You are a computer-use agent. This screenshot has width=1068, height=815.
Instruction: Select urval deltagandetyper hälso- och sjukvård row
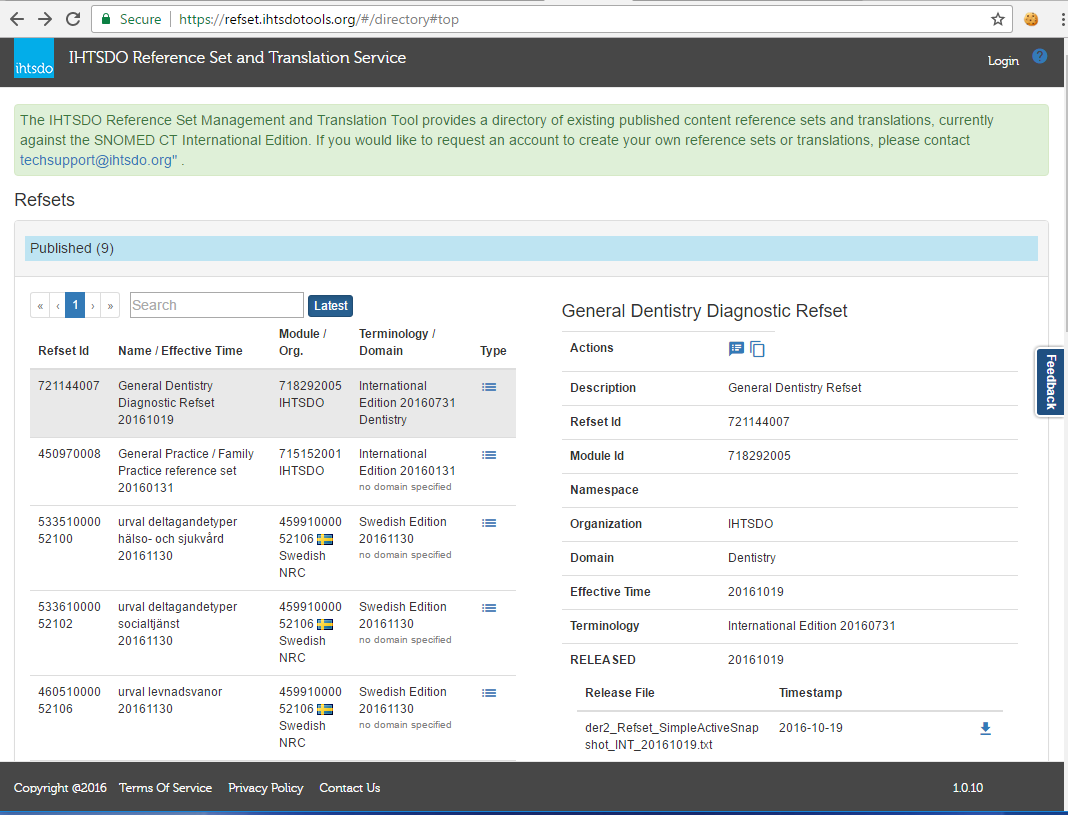tap(272, 547)
